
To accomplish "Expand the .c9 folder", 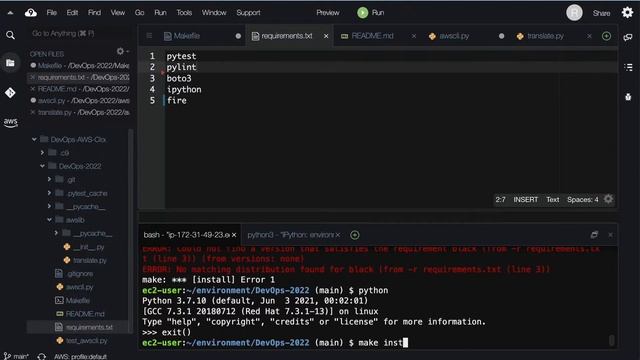I will (x=42, y=153).
